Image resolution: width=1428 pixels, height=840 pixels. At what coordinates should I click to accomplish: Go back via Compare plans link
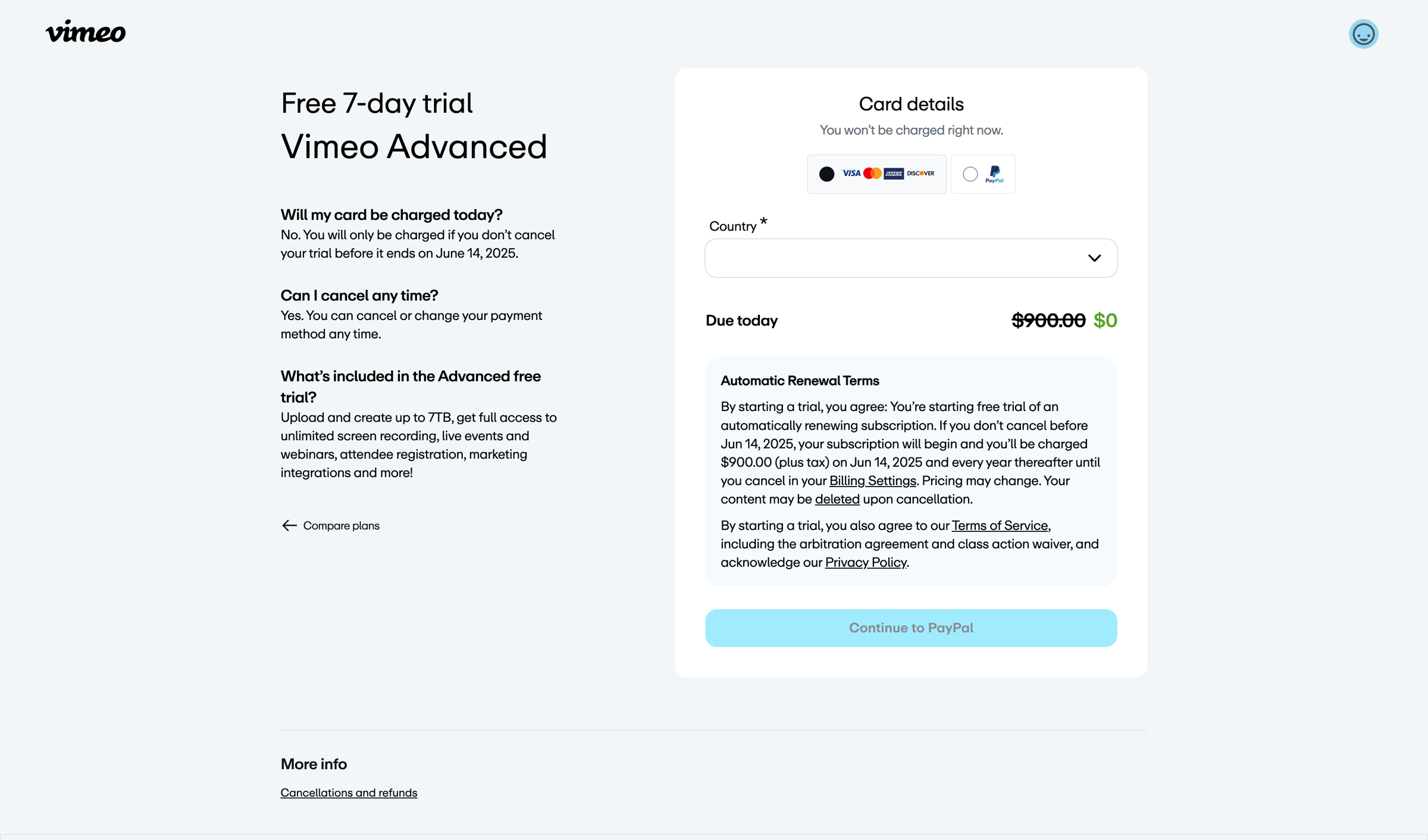tap(342, 525)
